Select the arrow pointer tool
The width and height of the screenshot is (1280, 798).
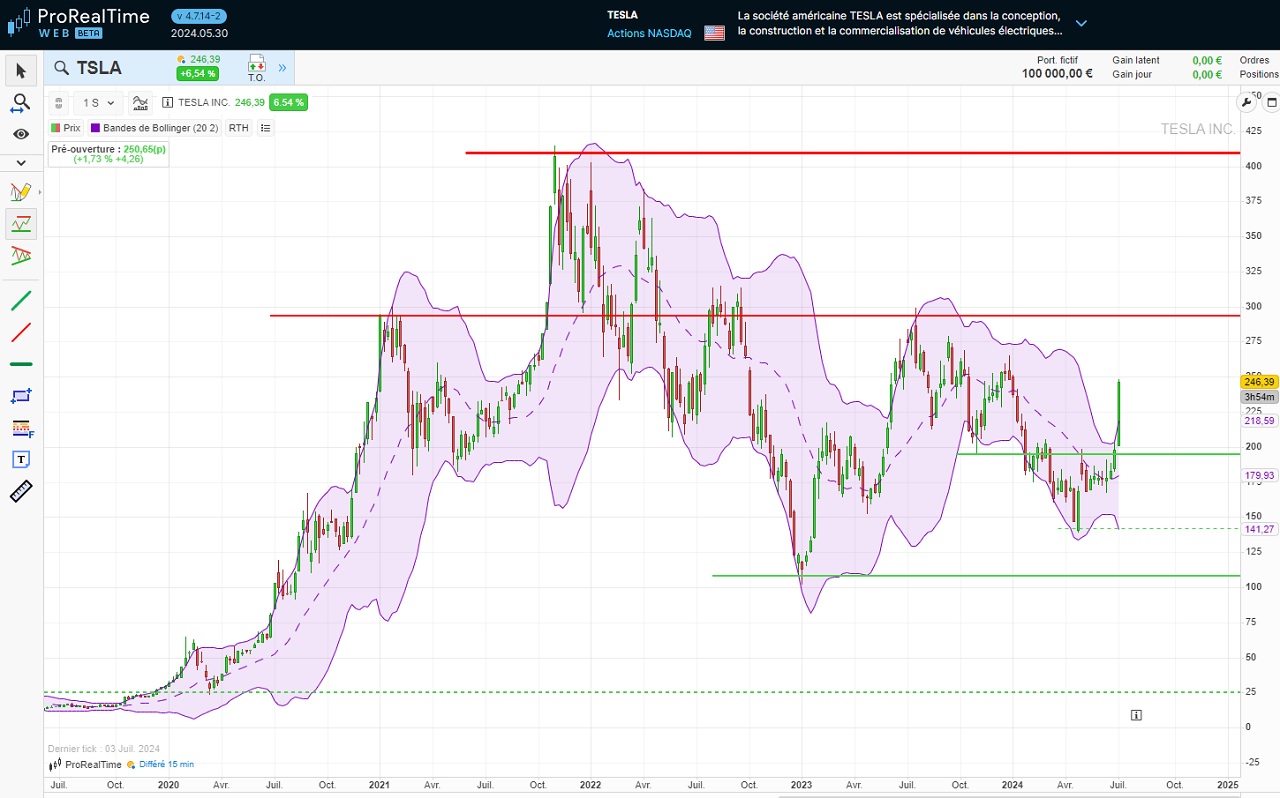pos(20,70)
